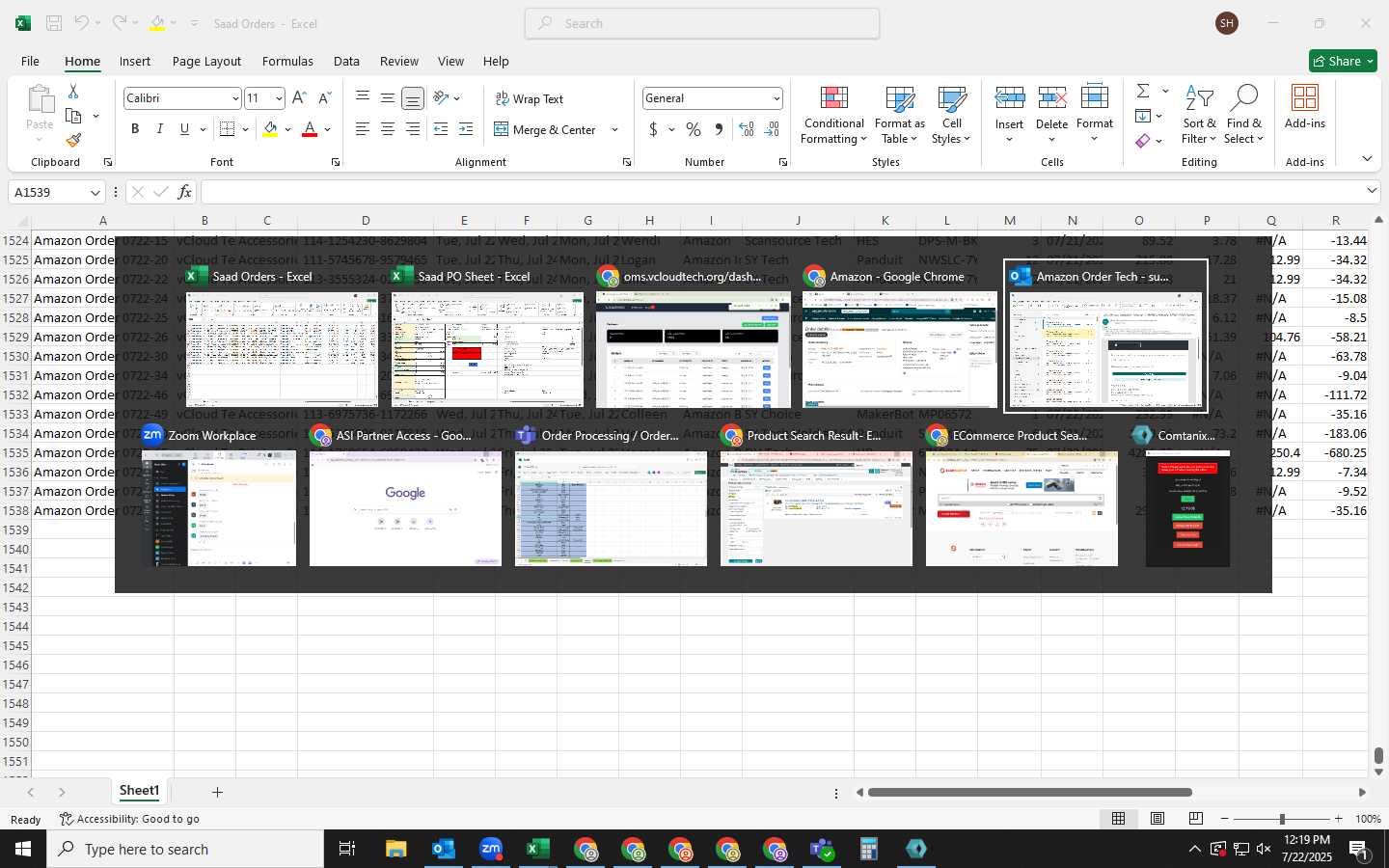The image size is (1389, 868).
Task: Click the Cut scissors icon
Action: (73, 91)
